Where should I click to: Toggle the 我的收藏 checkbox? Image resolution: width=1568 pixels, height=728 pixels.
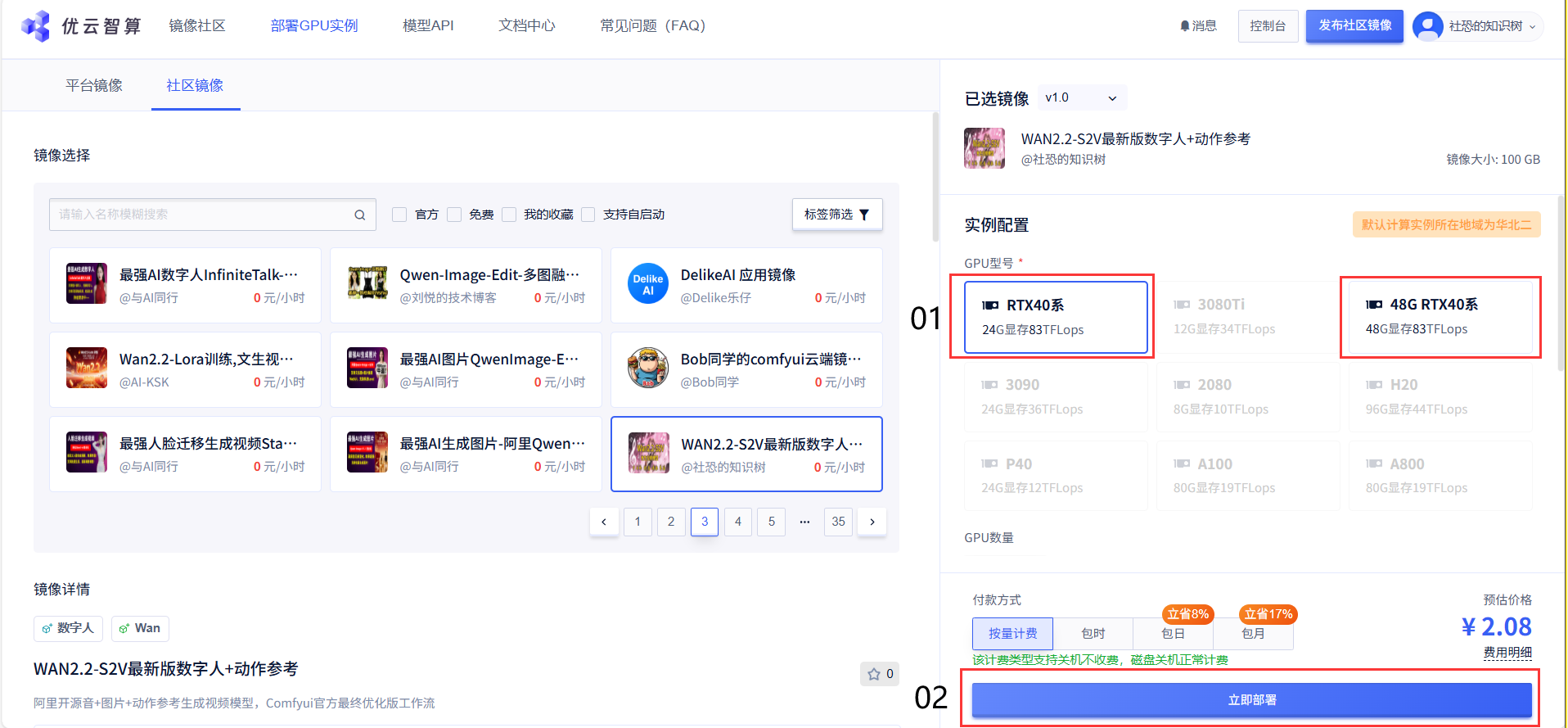[x=509, y=215]
